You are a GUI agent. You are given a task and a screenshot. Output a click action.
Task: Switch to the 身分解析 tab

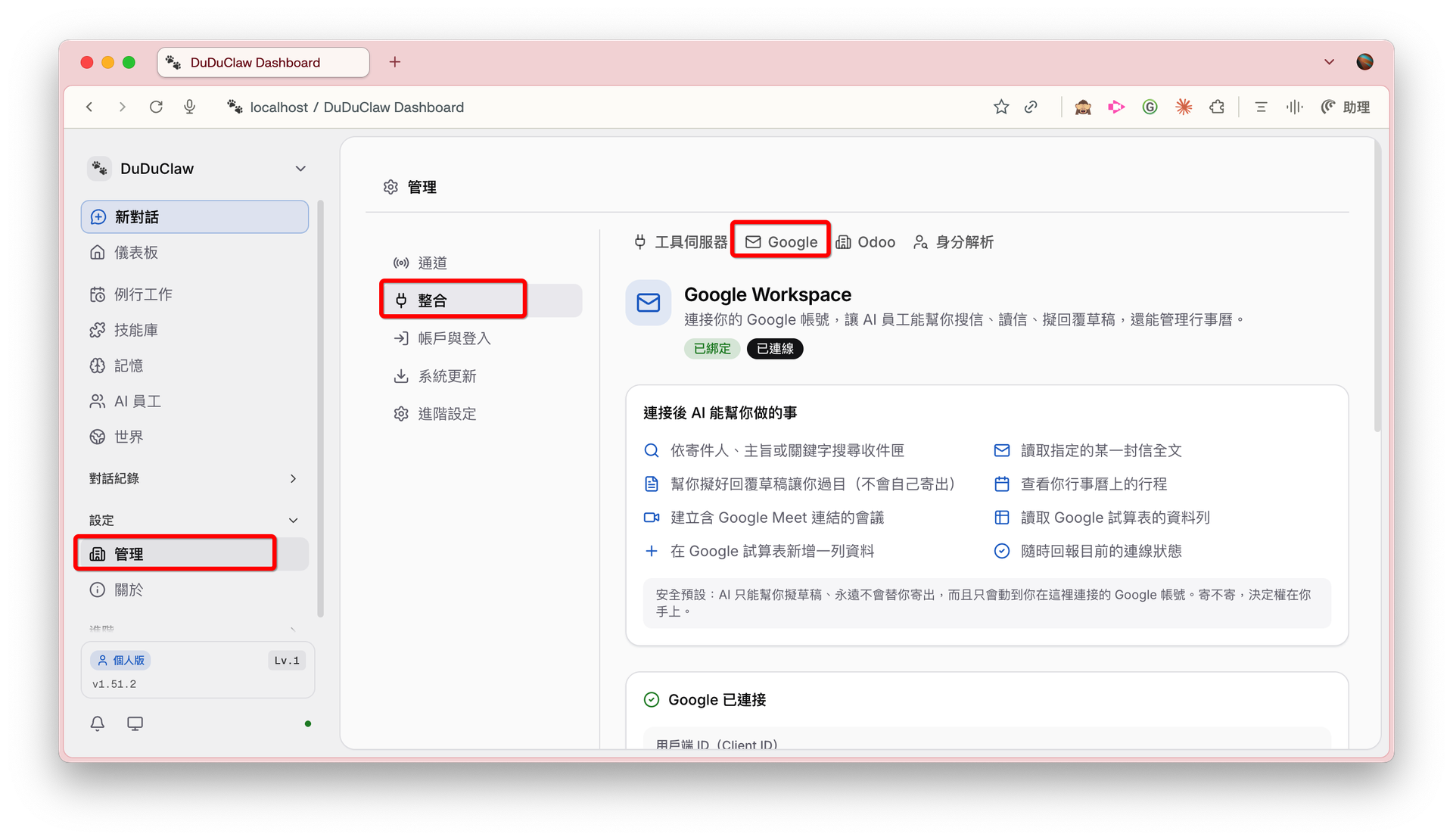954,242
